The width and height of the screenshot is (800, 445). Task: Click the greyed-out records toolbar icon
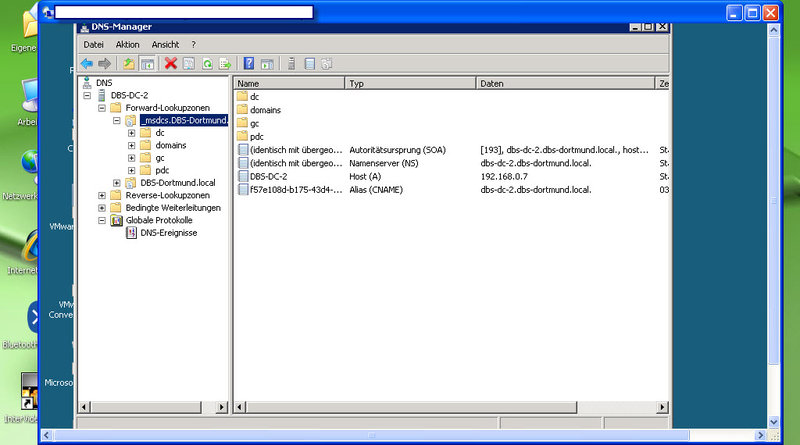[327, 64]
